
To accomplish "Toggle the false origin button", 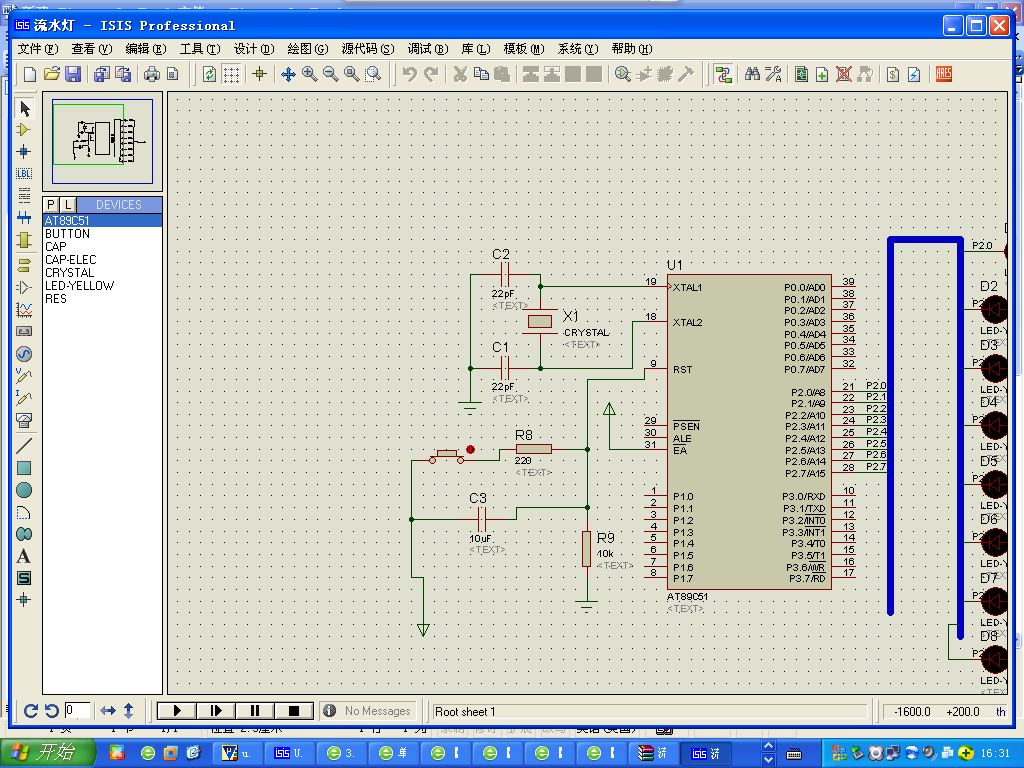I will [x=260, y=74].
